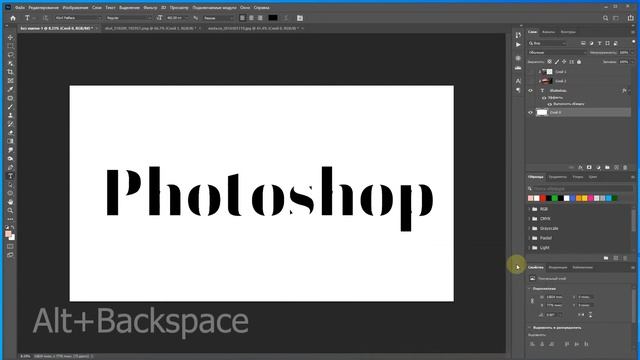Pick the red swatch in Swatches panel
640x360 pixels.
(542, 198)
